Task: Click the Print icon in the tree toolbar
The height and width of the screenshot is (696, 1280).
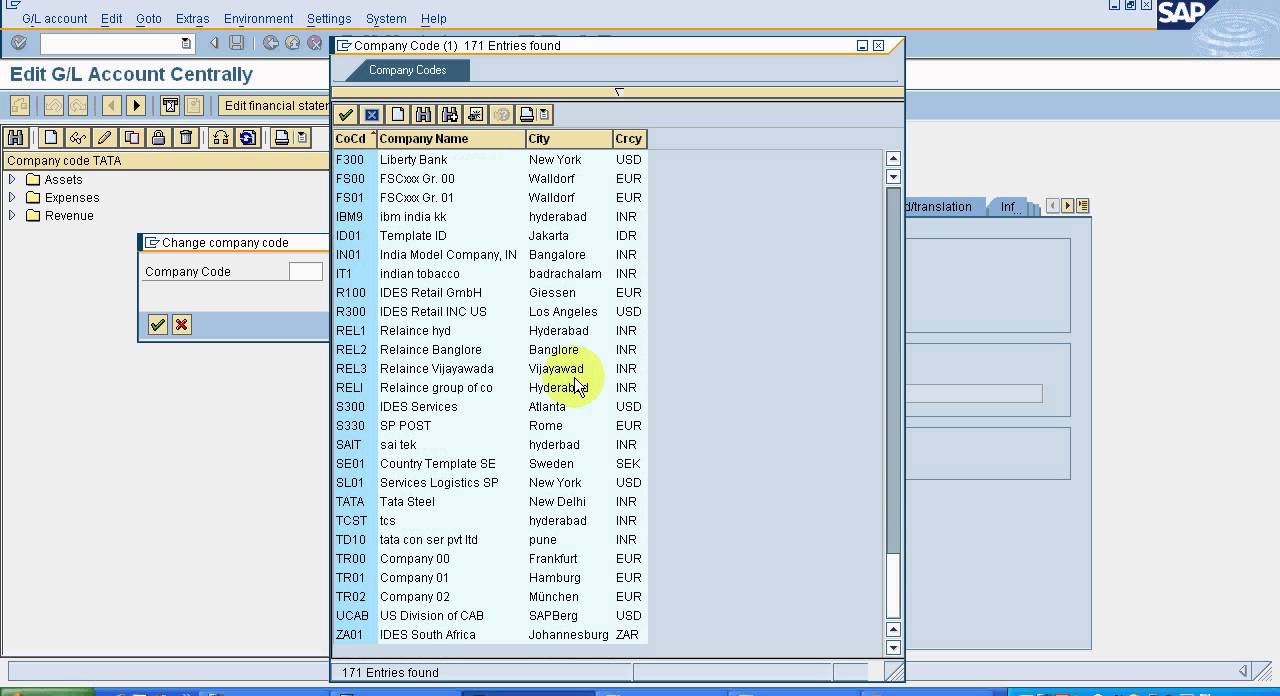Action: click(282, 138)
